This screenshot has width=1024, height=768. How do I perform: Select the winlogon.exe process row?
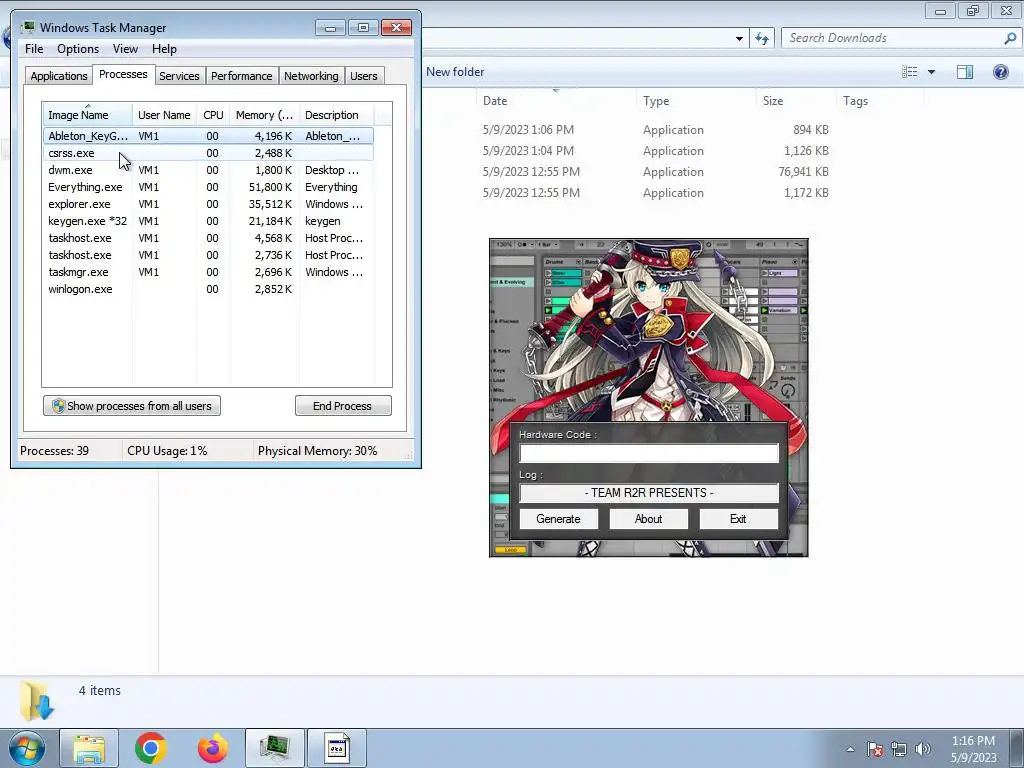[208, 289]
